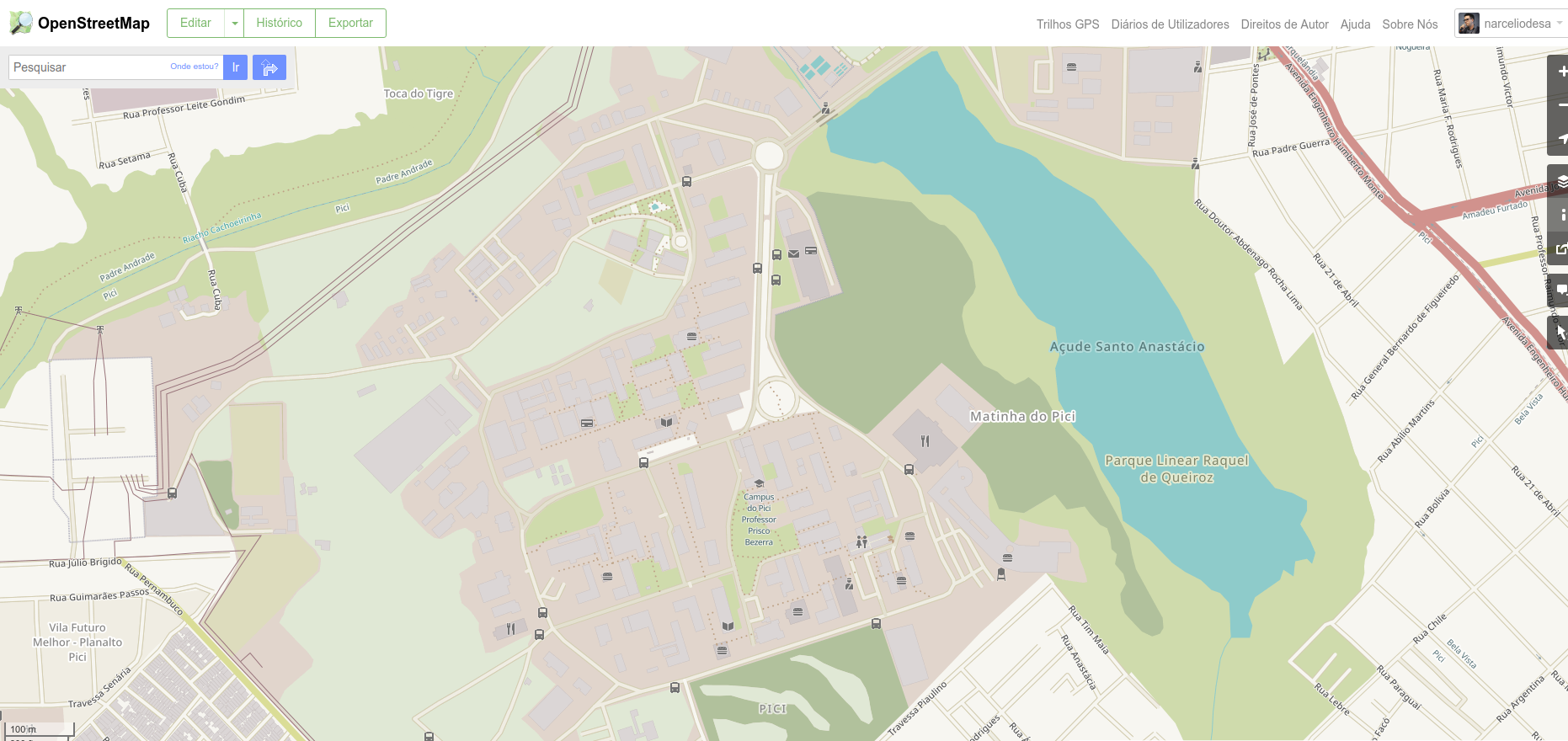The height and width of the screenshot is (741, 1568).
Task: Click the 'Rua Professor Leite Gondim' label
Action: tap(184, 107)
